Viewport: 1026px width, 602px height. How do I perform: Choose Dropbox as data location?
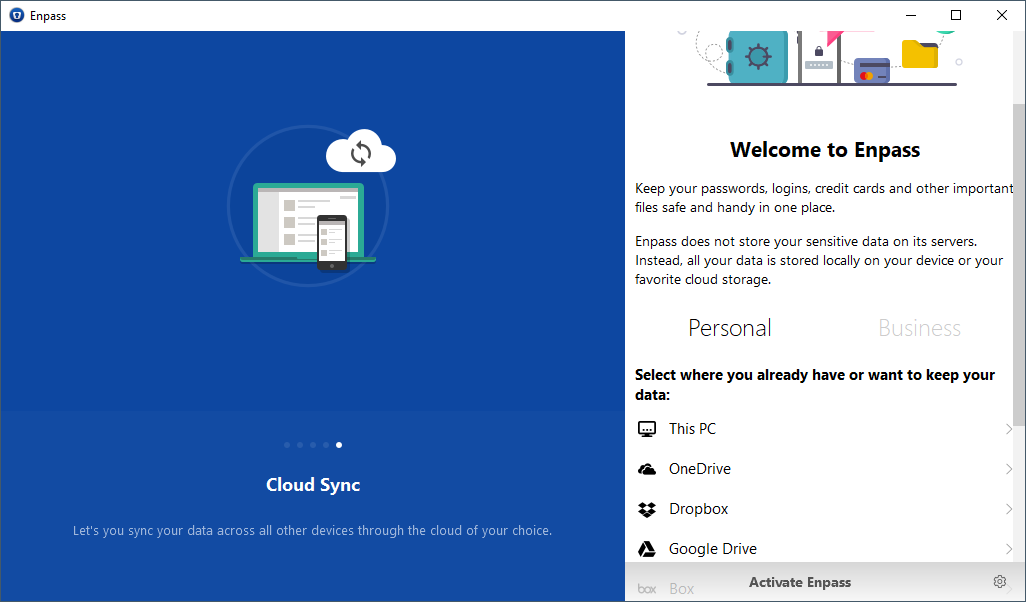click(824, 509)
